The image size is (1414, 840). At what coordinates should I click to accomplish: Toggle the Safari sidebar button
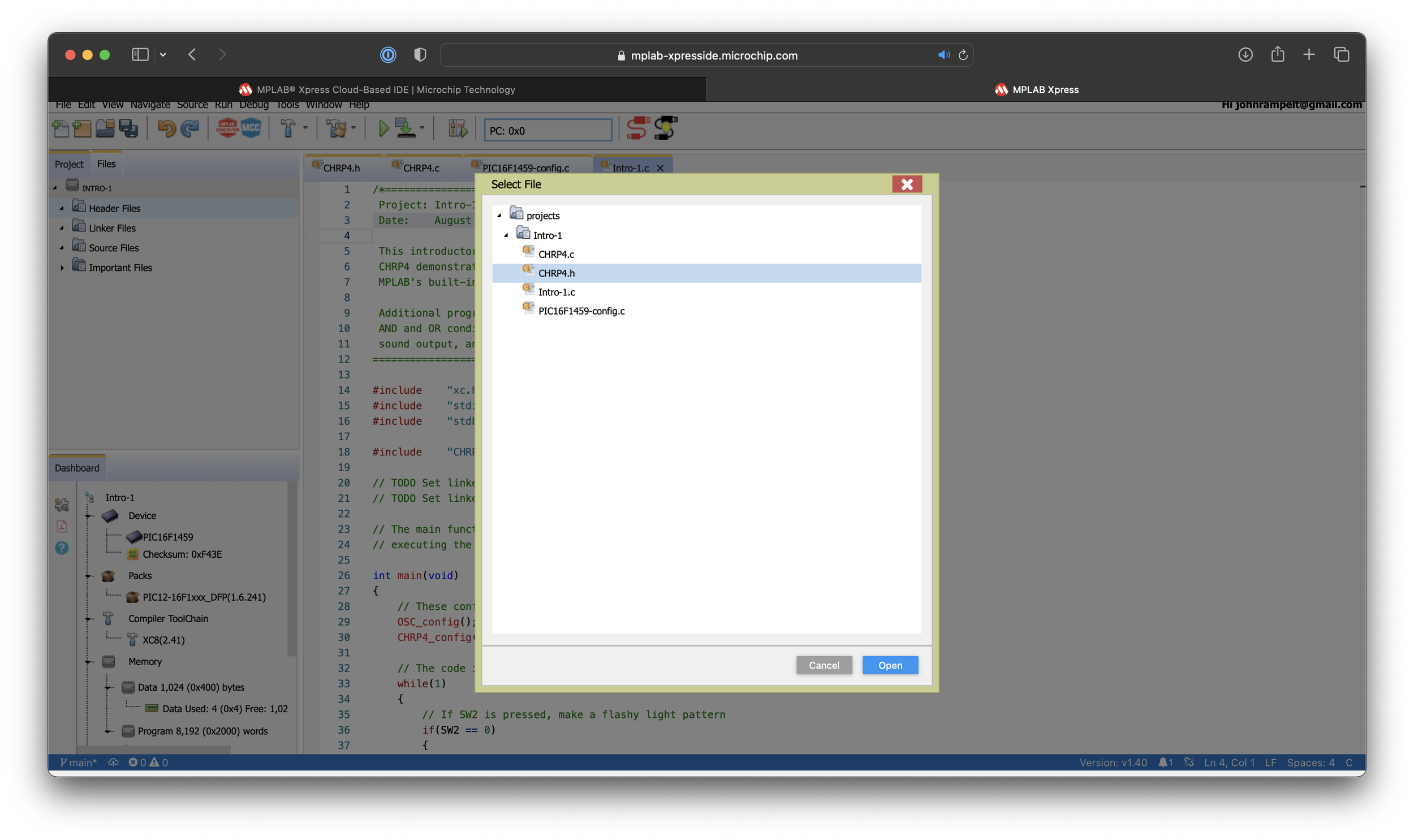point(140,55)
